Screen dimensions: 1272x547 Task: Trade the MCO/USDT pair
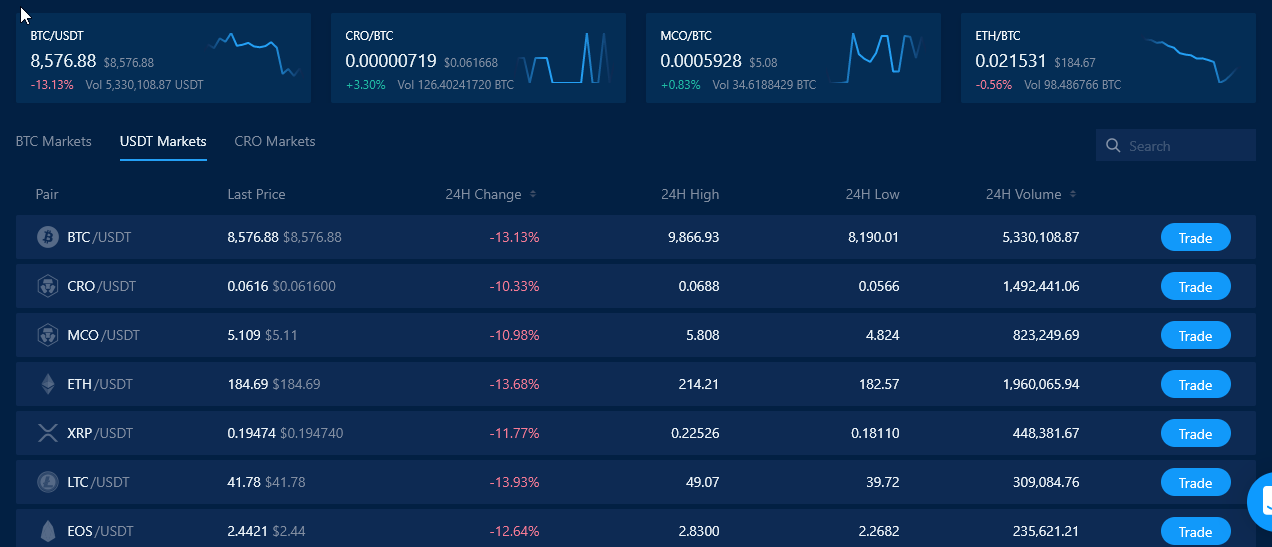(1196, 335)
